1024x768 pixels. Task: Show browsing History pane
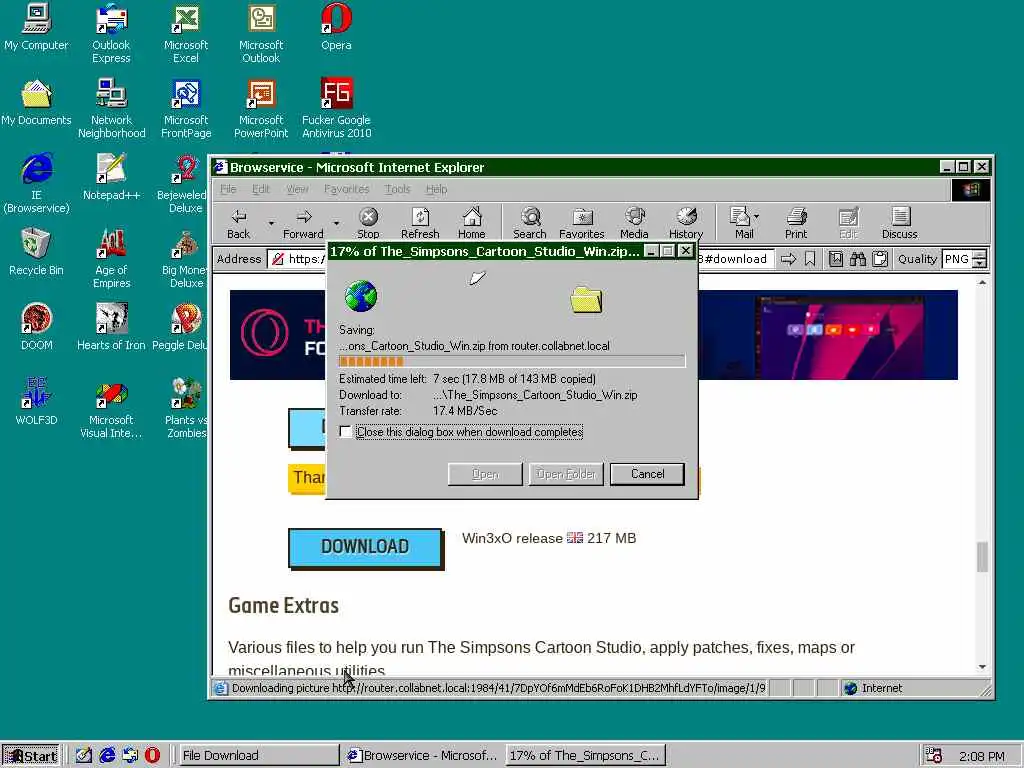686,223
